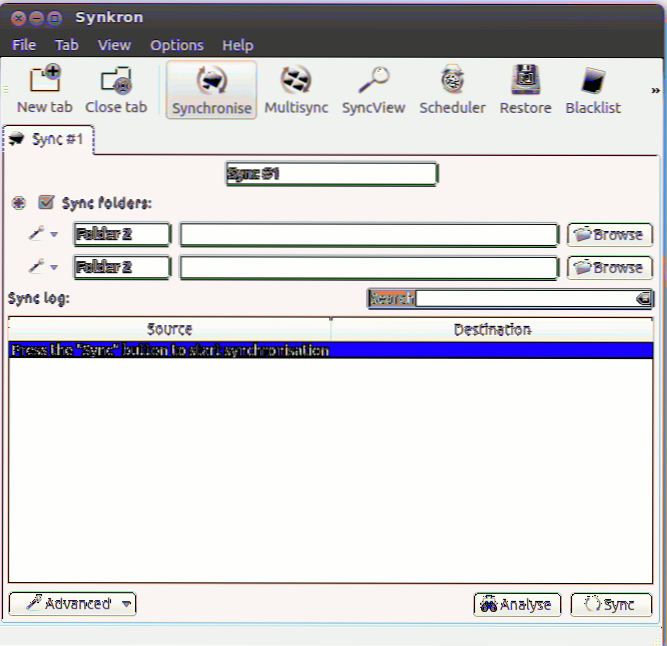Image resolution: width=667 pixels, height=646 pixels.
Task: Browse for the first folder path
Action: pos(609,235)
